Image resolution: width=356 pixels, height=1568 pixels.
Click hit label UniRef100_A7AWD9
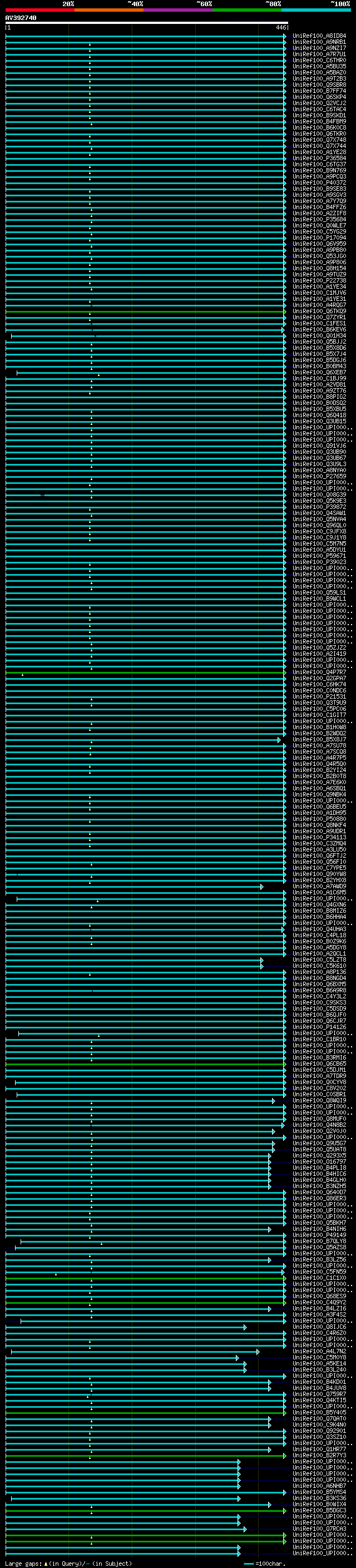(319, 887)
